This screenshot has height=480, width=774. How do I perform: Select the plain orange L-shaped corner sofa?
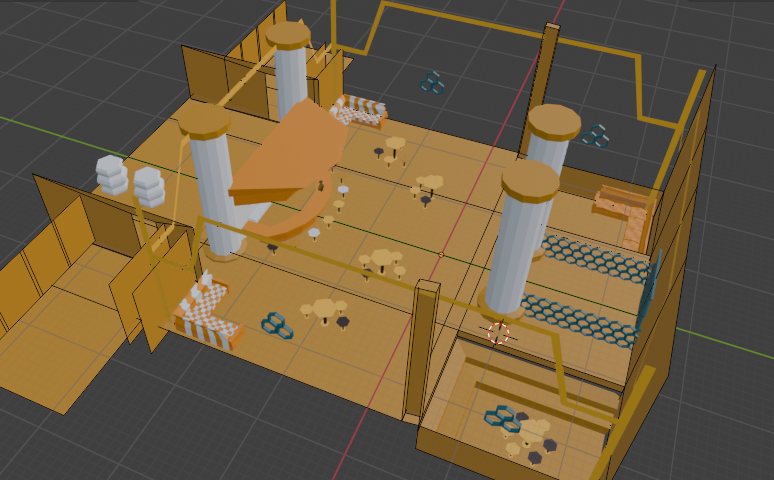click(x=624, y=217)
